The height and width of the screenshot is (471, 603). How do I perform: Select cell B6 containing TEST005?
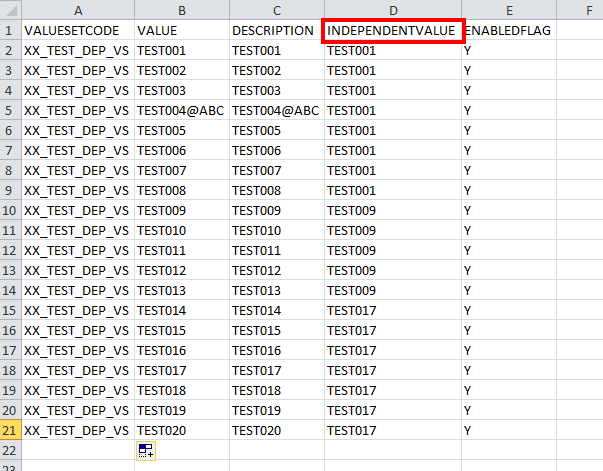(182, 130)
